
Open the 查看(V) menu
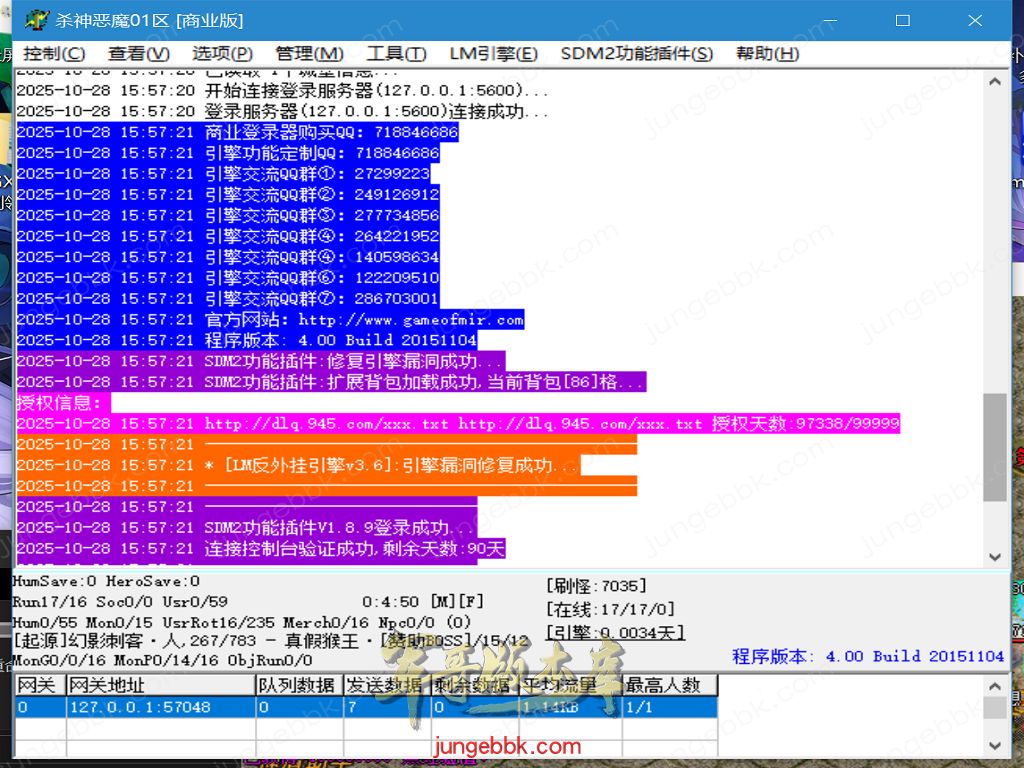pyautogui.click(x=139, y=54)
